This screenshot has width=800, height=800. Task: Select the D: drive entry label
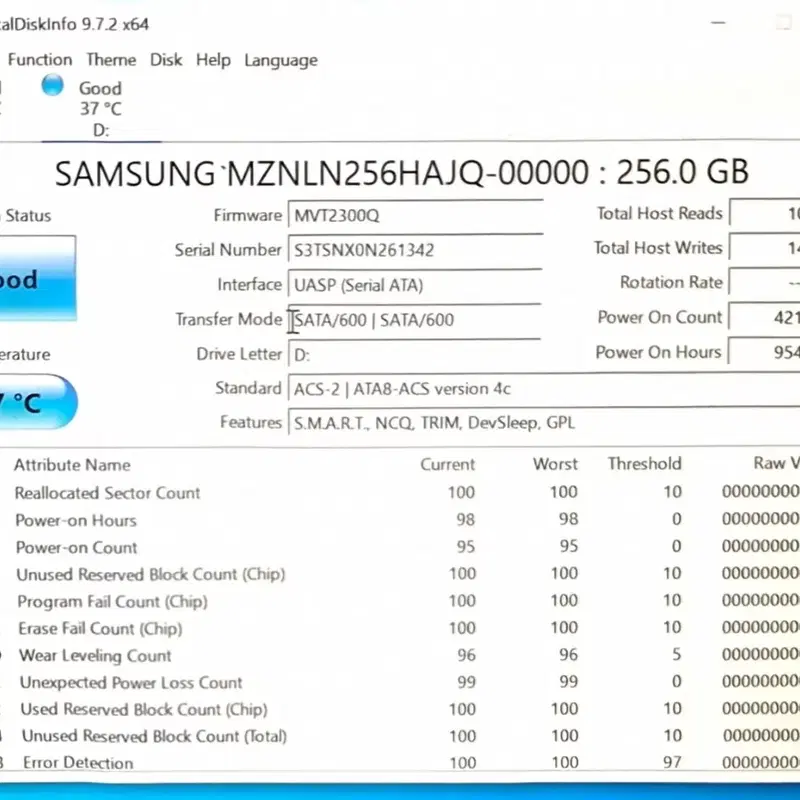[101, 131]
